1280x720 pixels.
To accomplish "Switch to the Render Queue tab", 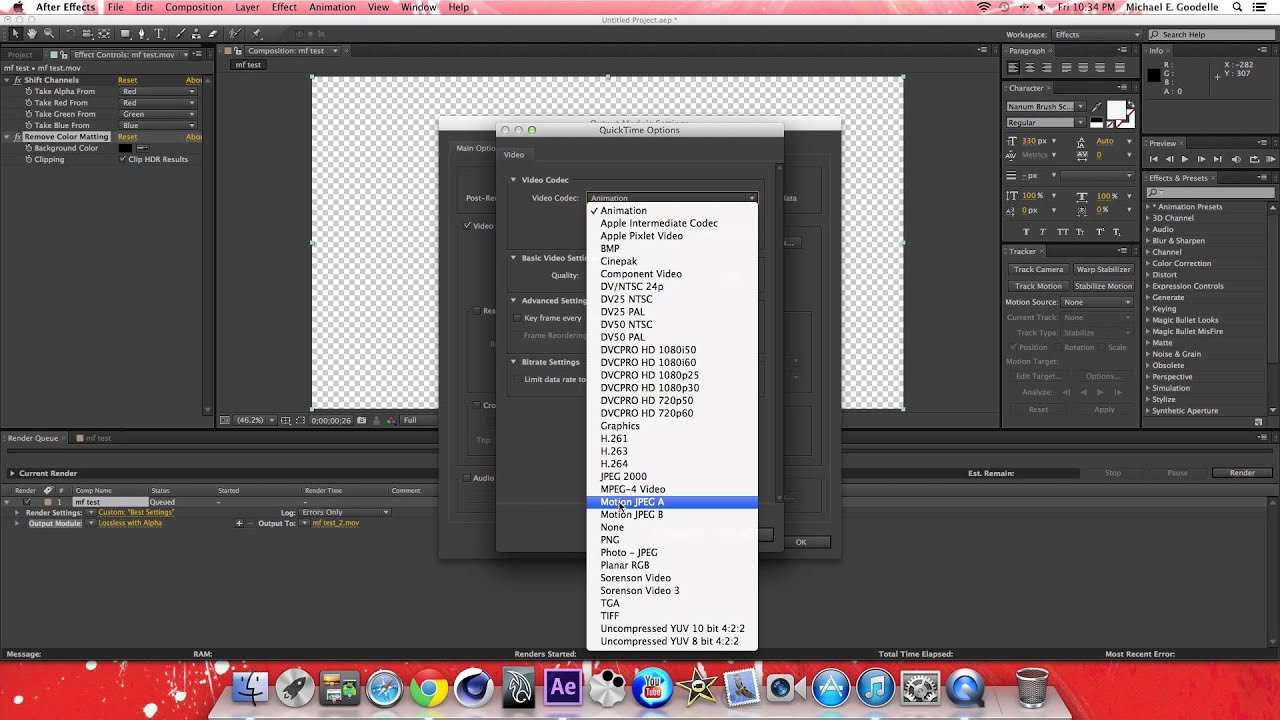I will coord(33,438).
